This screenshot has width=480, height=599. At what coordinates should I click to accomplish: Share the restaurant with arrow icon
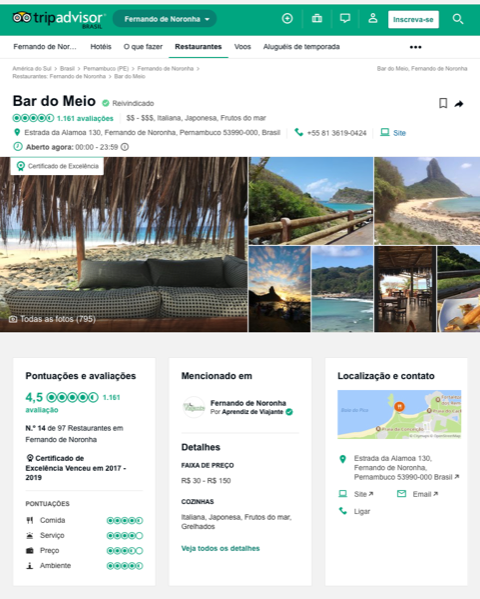(x=459, y=104)
